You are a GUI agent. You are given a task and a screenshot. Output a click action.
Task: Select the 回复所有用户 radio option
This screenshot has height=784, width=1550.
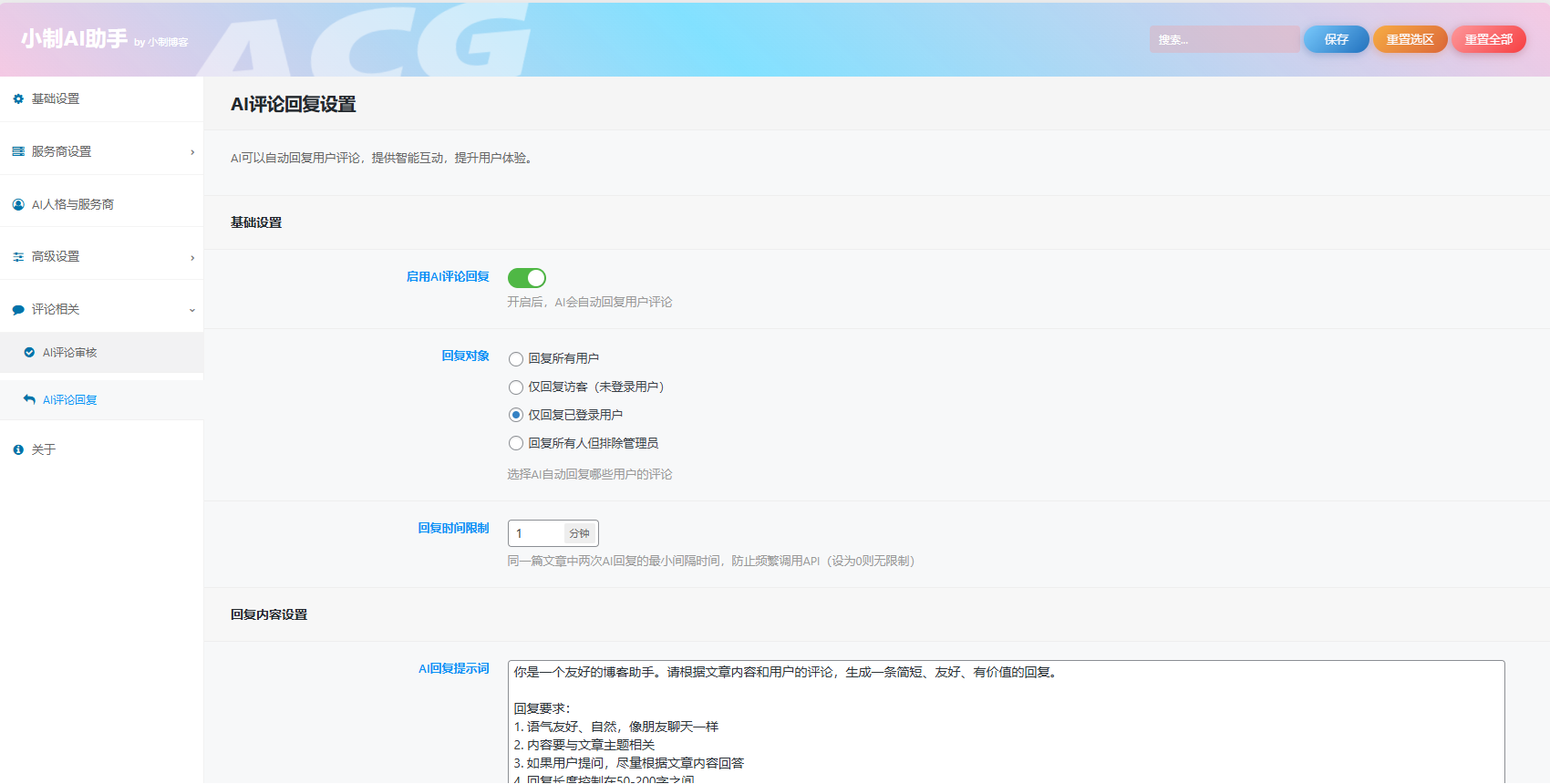click(516, 359)
